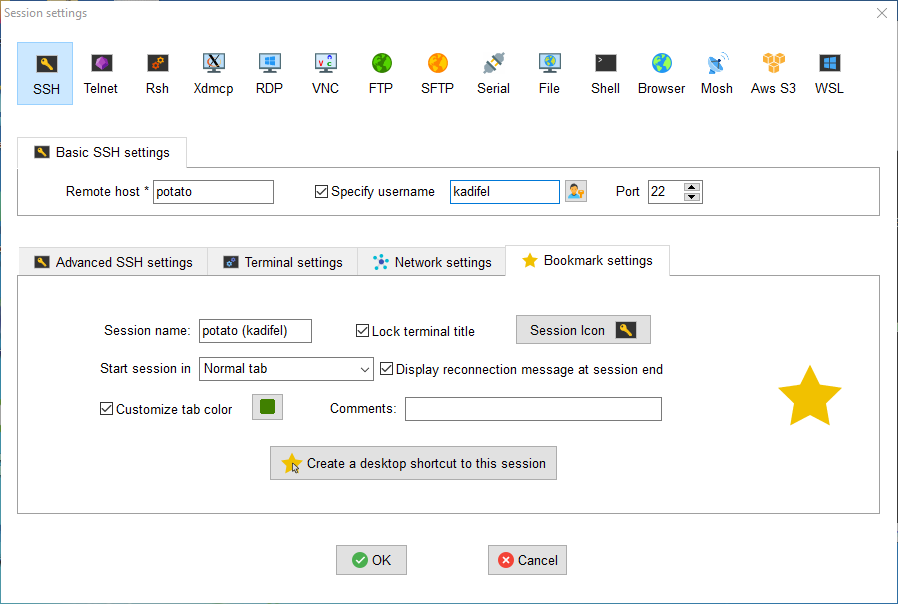Image resolution: width=898 pixels, height=604 pixels.
Task: Click the OK button
Action: [371, 560]
